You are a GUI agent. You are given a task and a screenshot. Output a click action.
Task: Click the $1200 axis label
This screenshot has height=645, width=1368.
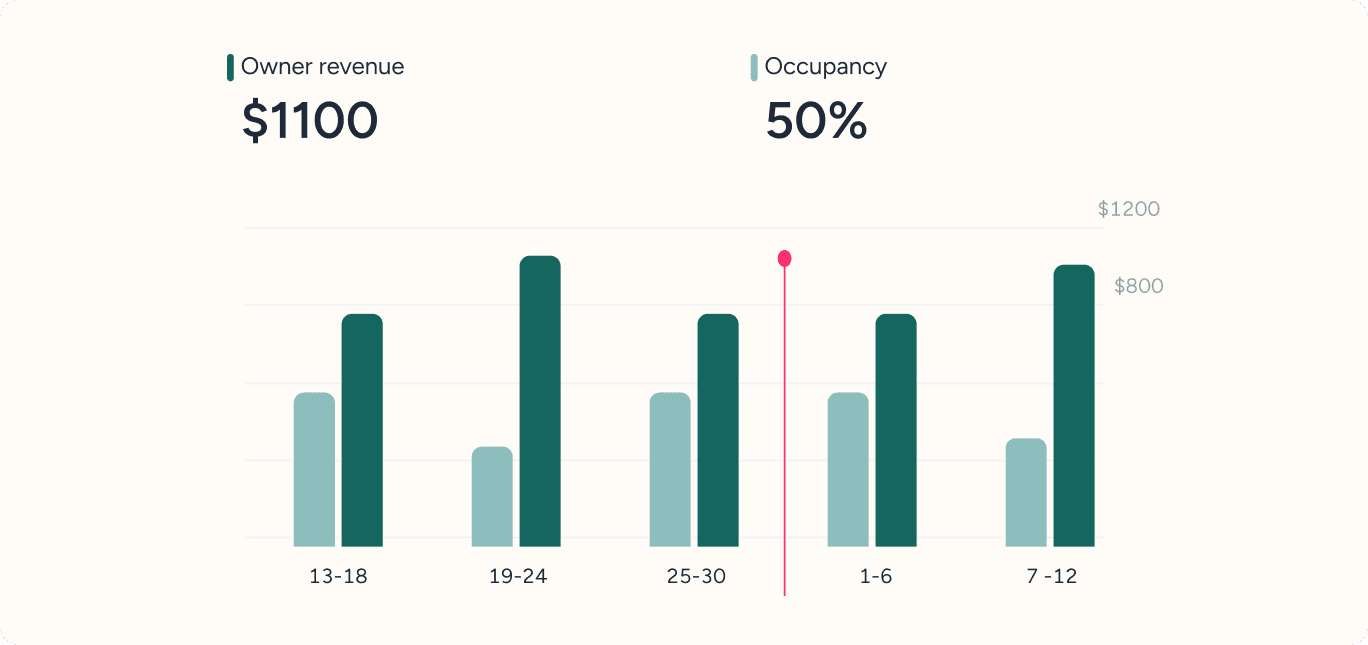point(1129,209)
